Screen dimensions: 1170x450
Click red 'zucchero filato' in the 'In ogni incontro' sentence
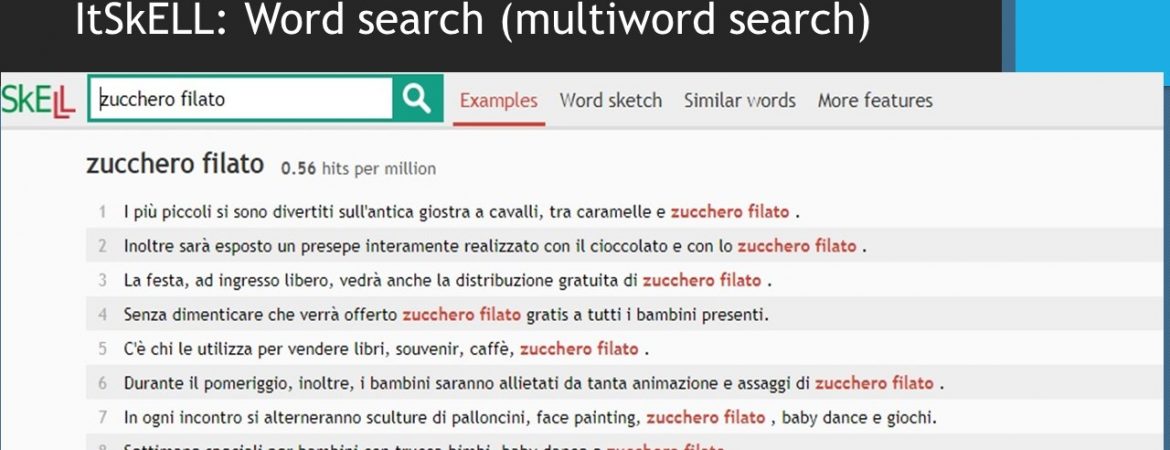pyautogui.click(x=705, y=417)
